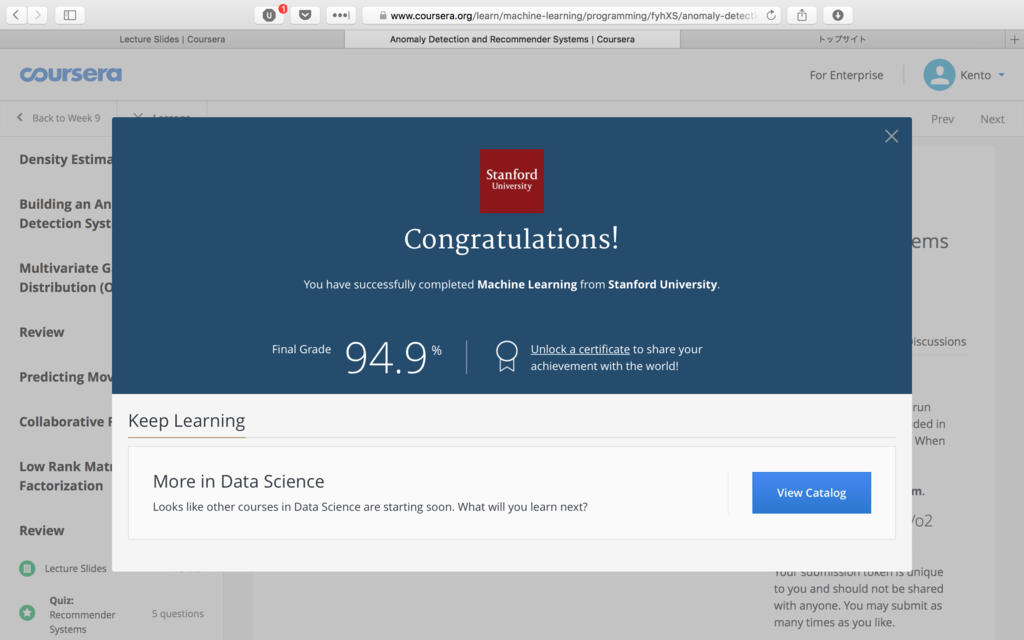Reload the page in the address bar

coord(771,15)
